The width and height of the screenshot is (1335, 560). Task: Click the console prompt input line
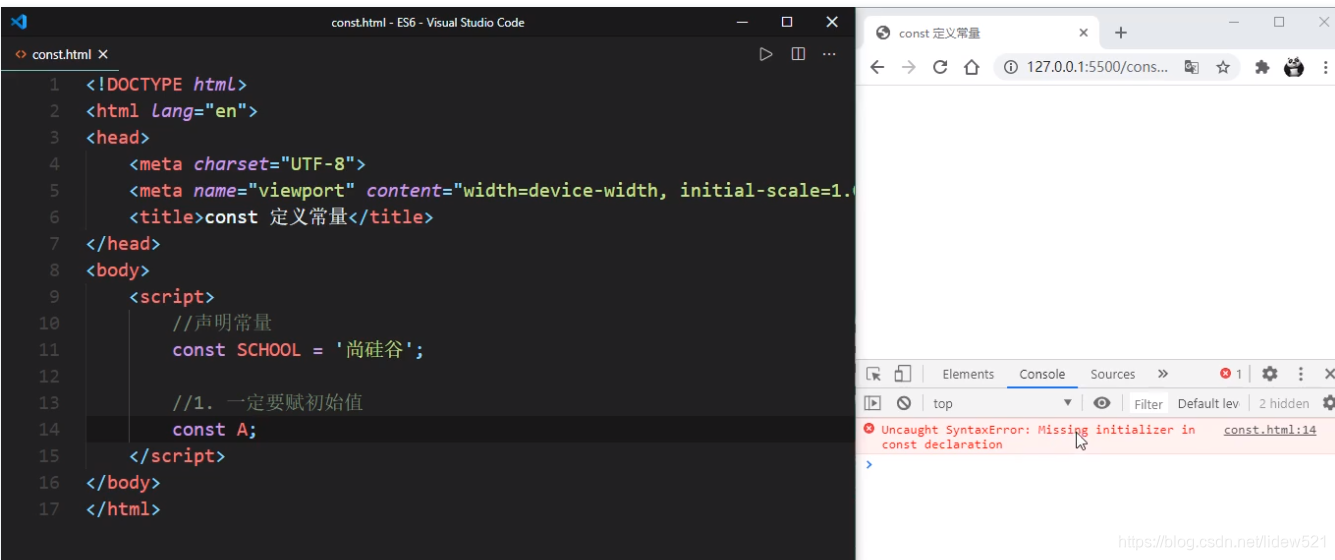click(x=1100, y=464)
